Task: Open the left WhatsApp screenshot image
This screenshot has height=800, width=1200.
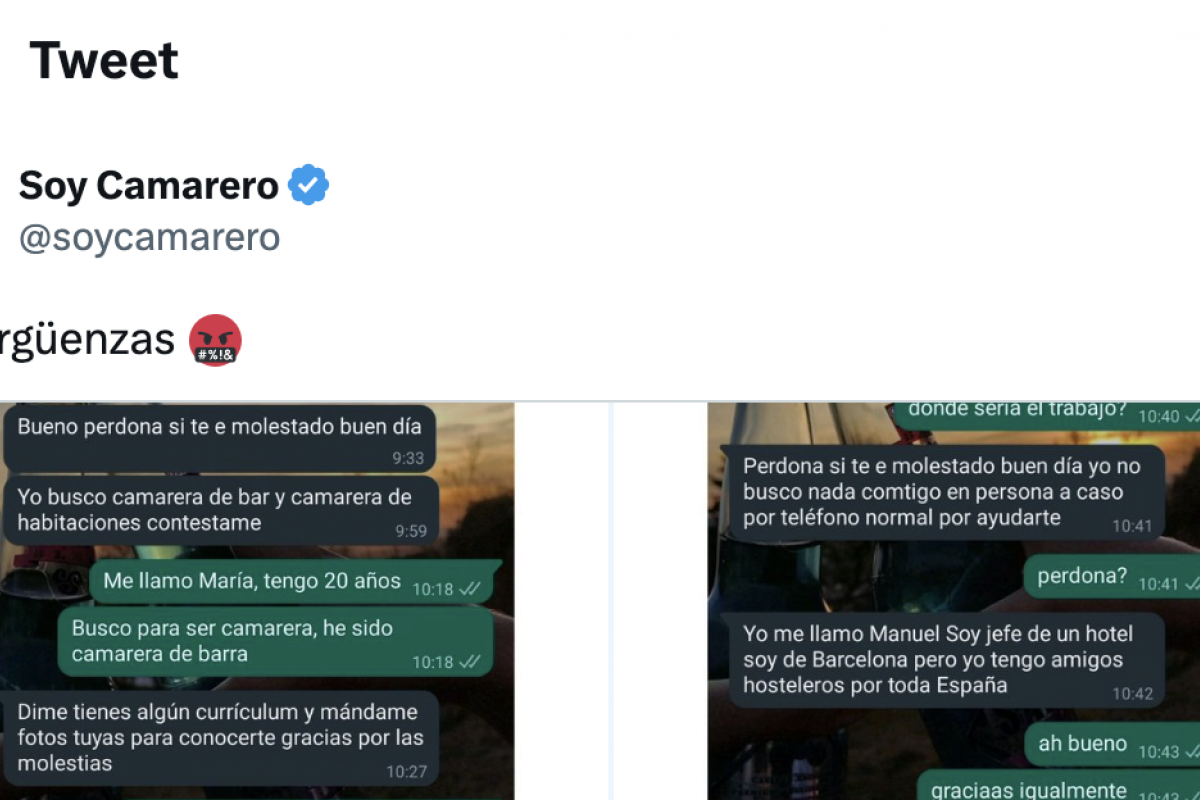Action: click(257, 601)
